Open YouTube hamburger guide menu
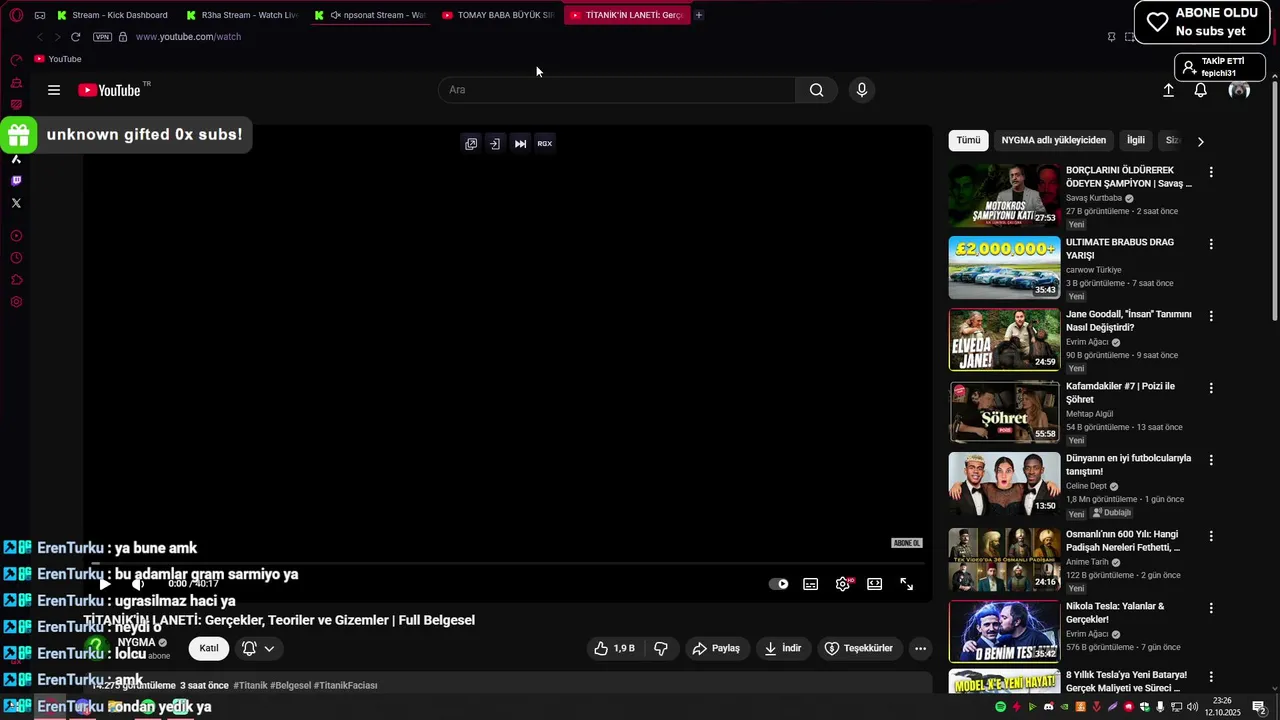Screen dimensions: 1280x720 [54, 90]
